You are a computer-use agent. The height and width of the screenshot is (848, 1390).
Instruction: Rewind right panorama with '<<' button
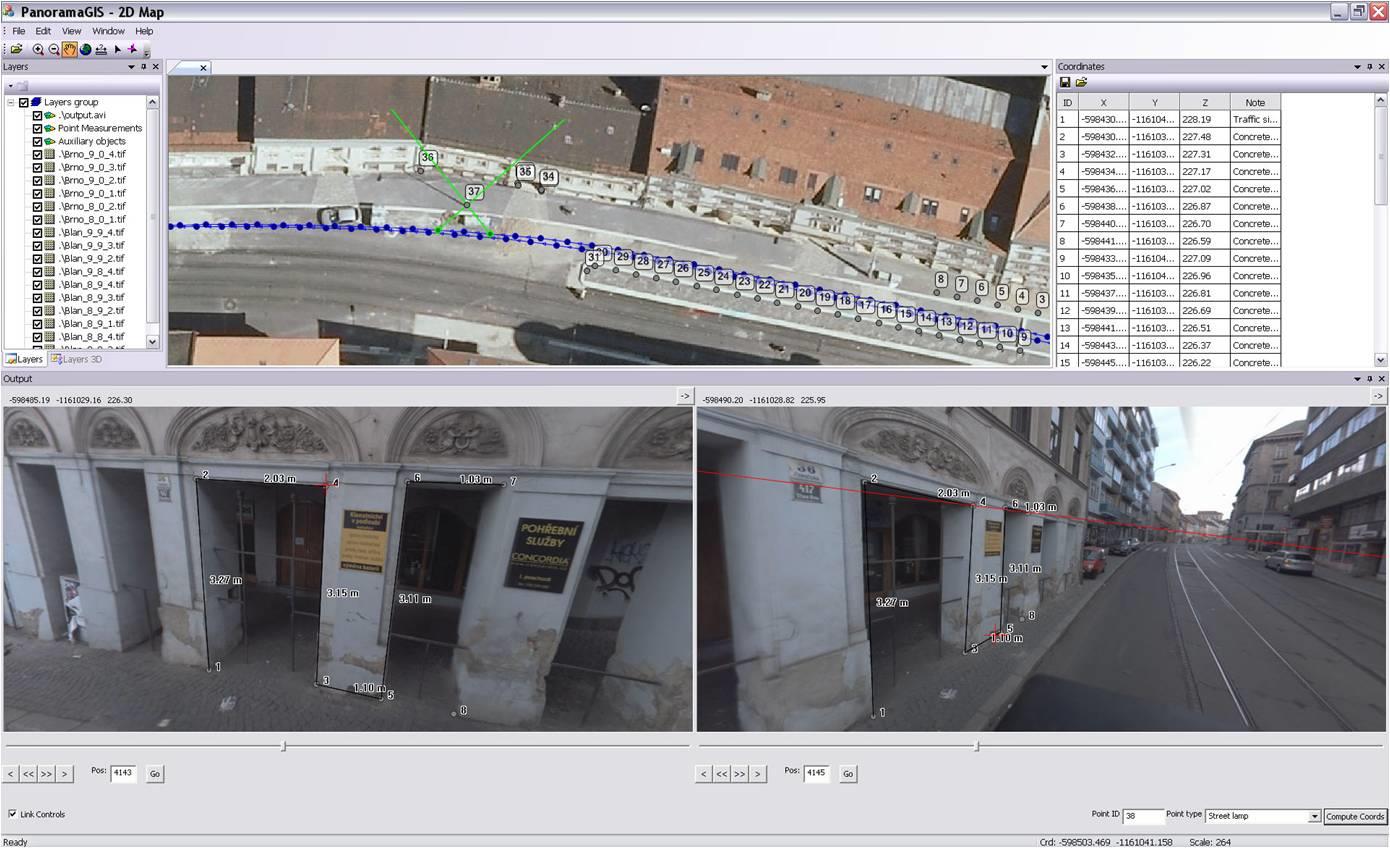pos(721,774)
